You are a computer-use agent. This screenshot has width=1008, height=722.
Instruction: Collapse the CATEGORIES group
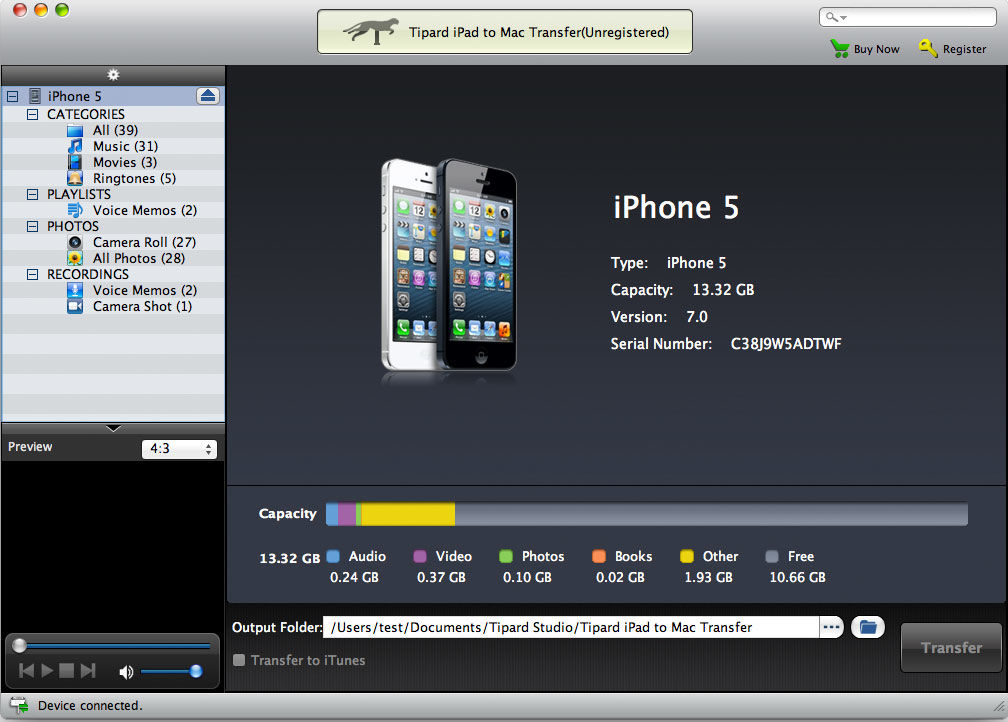click(x=32, y=114)
